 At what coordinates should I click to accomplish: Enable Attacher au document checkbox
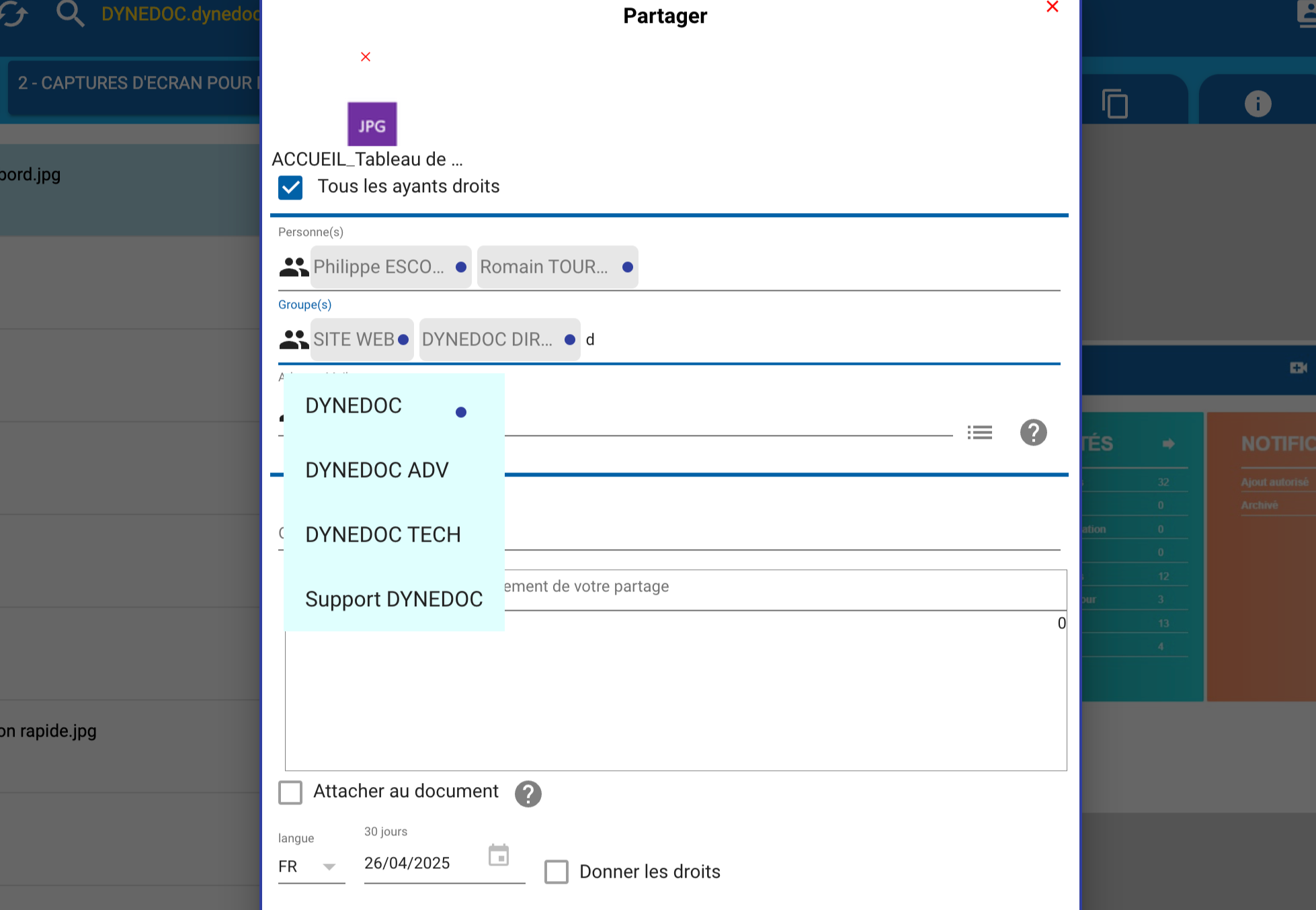click(290, 792)
